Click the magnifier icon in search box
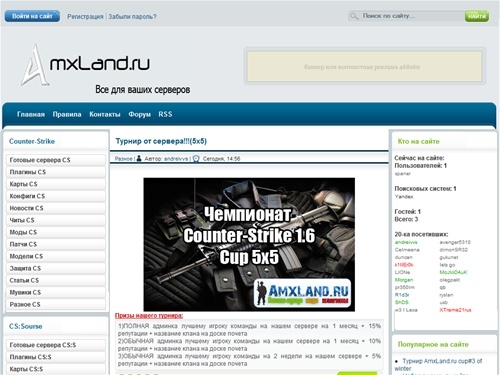500x375 pixels. (x=354, y=16)
